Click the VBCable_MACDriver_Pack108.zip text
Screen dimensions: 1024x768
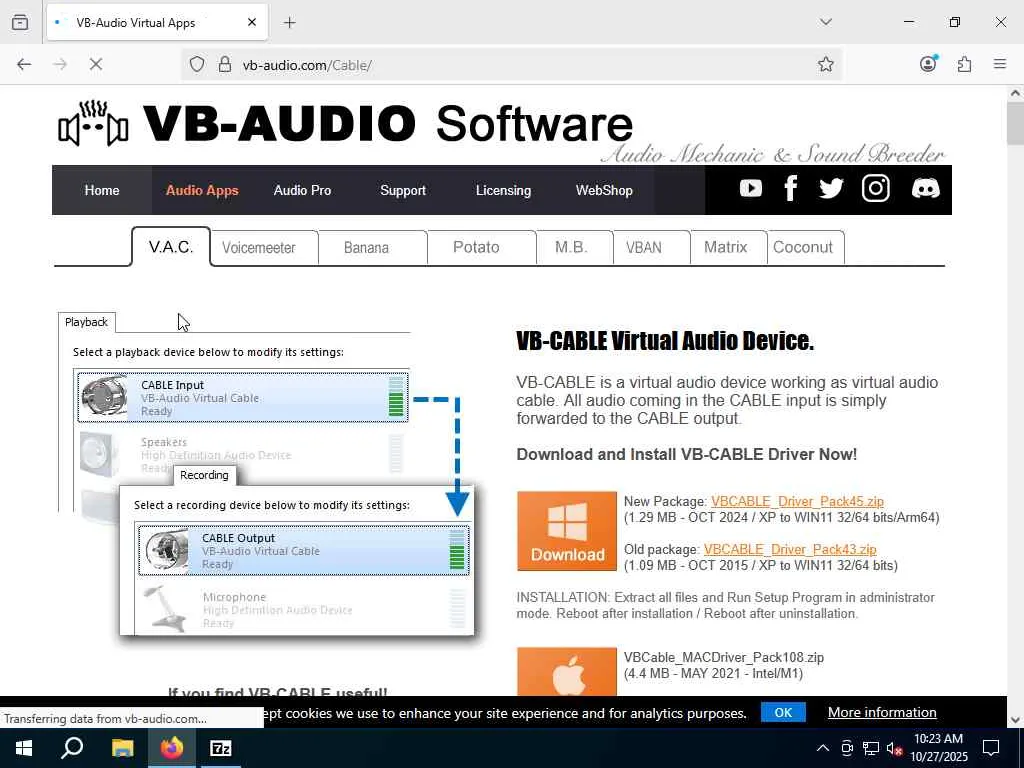pyautogui.click(x=724, y=657)
